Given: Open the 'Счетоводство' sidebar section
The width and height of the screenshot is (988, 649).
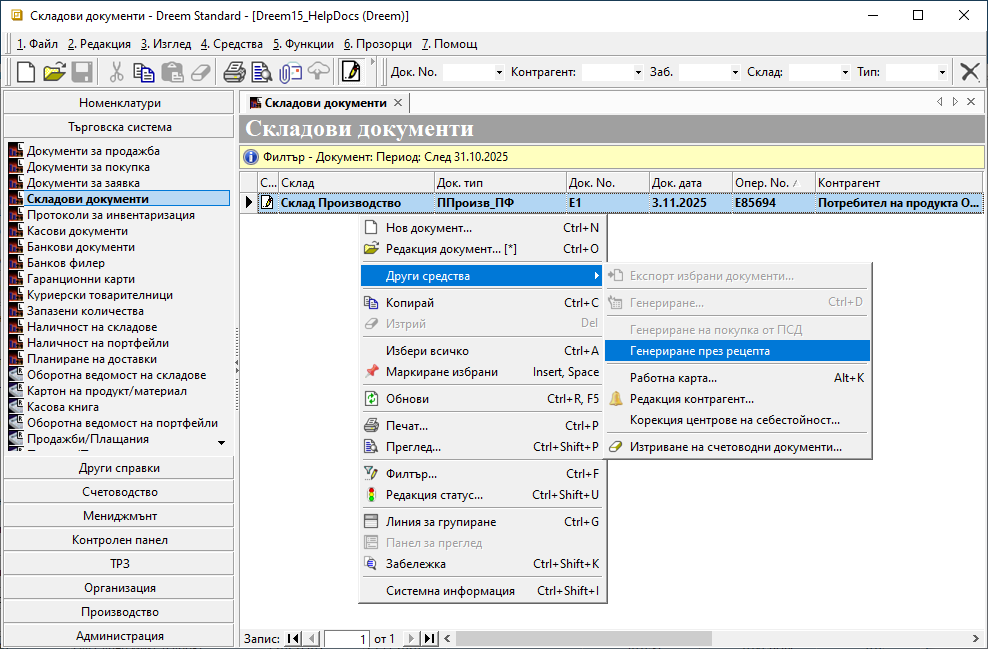Looking at the screenshot, I should (120, 492).
